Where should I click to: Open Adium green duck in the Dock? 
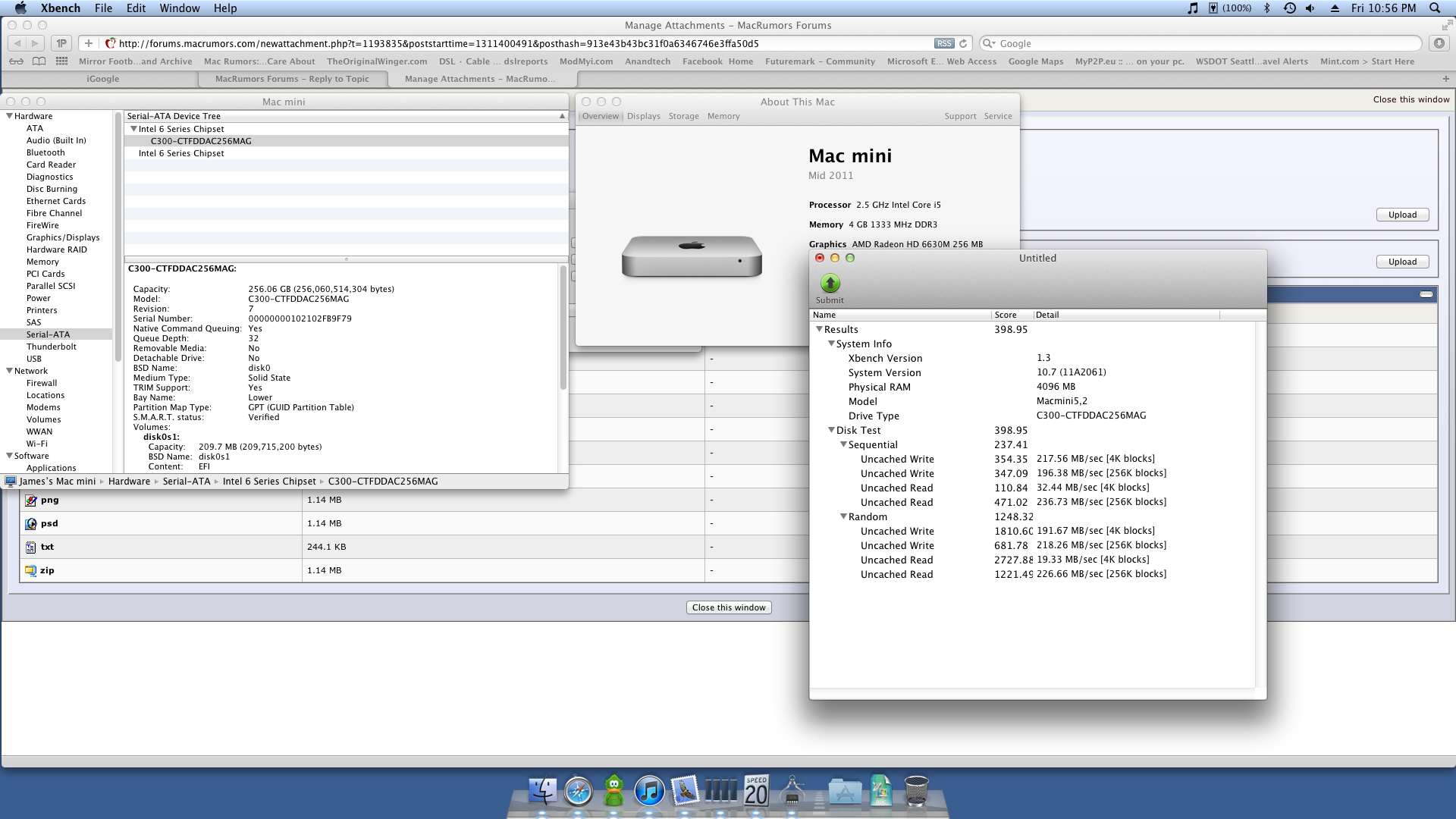pos(613,792)
